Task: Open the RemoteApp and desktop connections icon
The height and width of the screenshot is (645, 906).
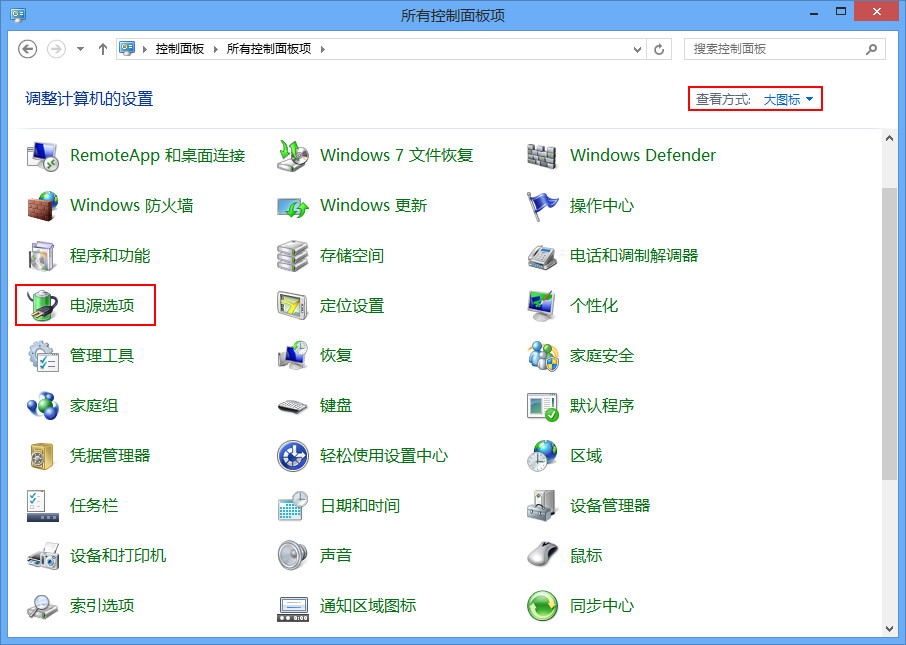Action: pyautogui.click(x=43, y=155)
